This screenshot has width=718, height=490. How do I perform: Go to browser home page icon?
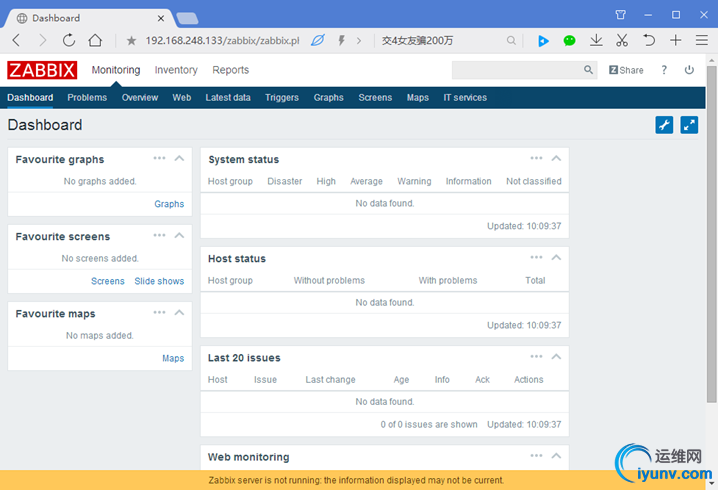pyautogui.click(x=95, y=40)
